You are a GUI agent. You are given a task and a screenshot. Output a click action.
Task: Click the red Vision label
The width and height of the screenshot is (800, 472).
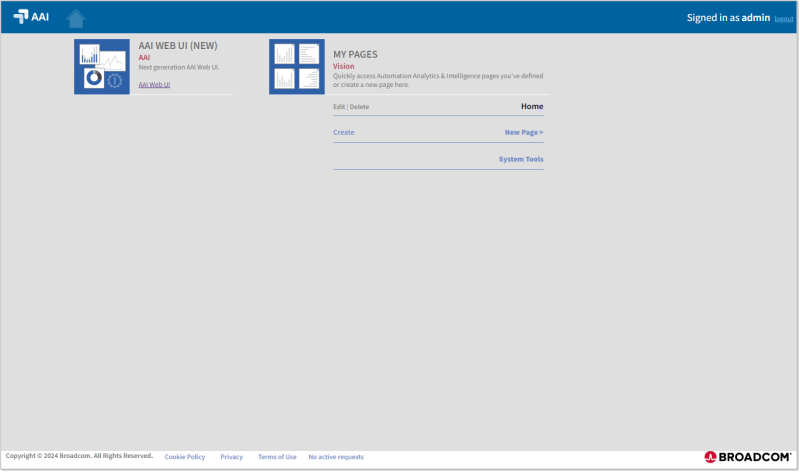[343, 66]
